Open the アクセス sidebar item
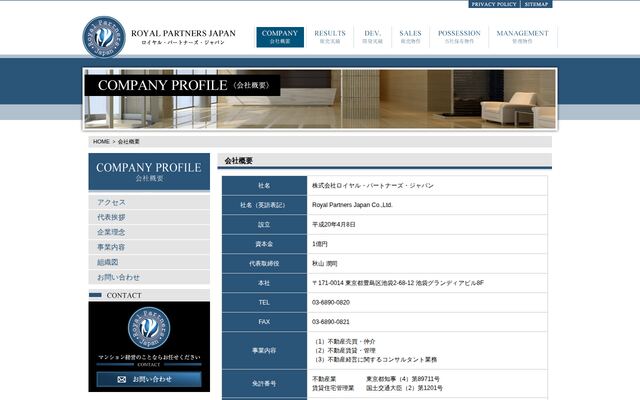Screen dimensions: 640x400 [149, 202]
